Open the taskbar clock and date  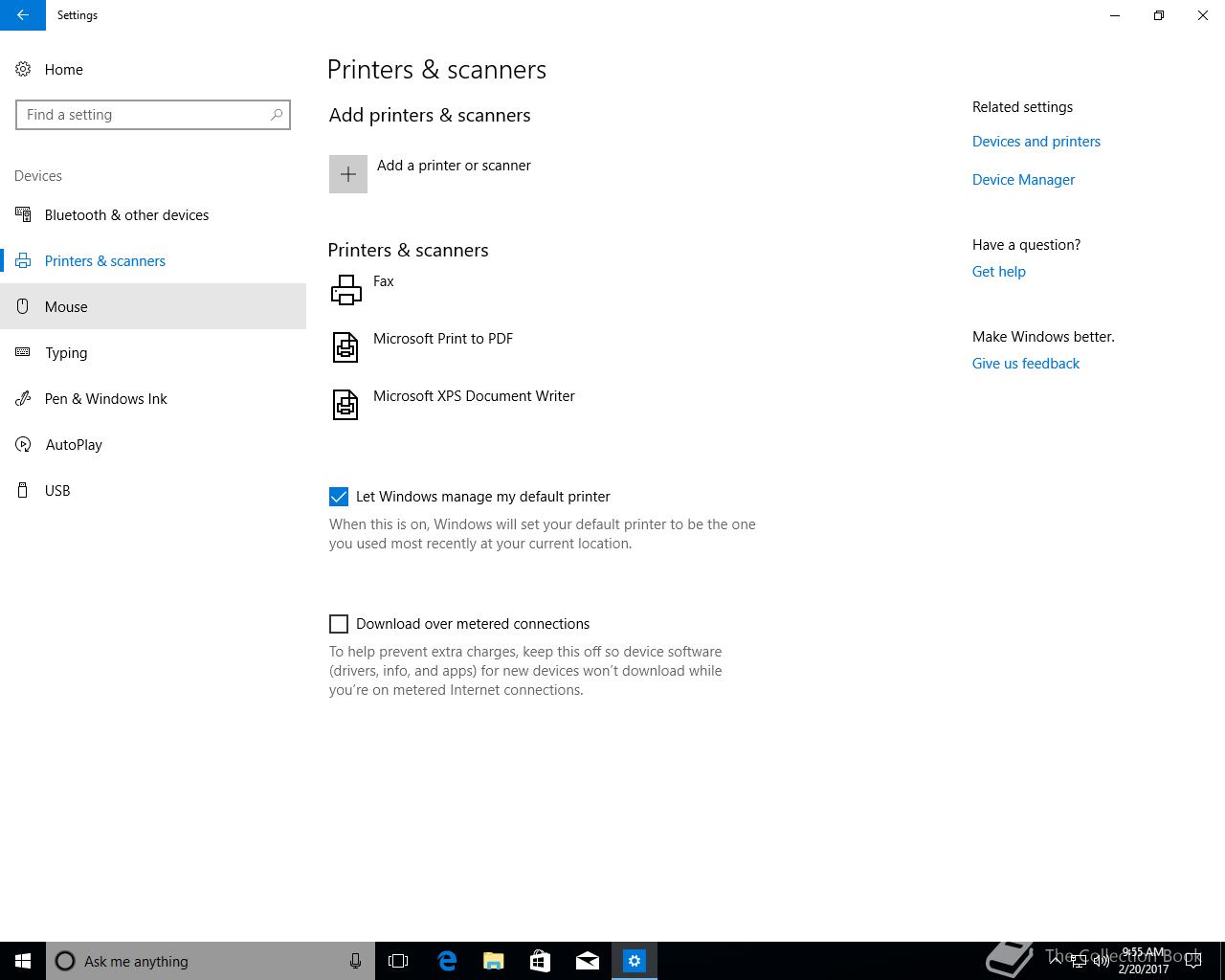coord(1144,961)
